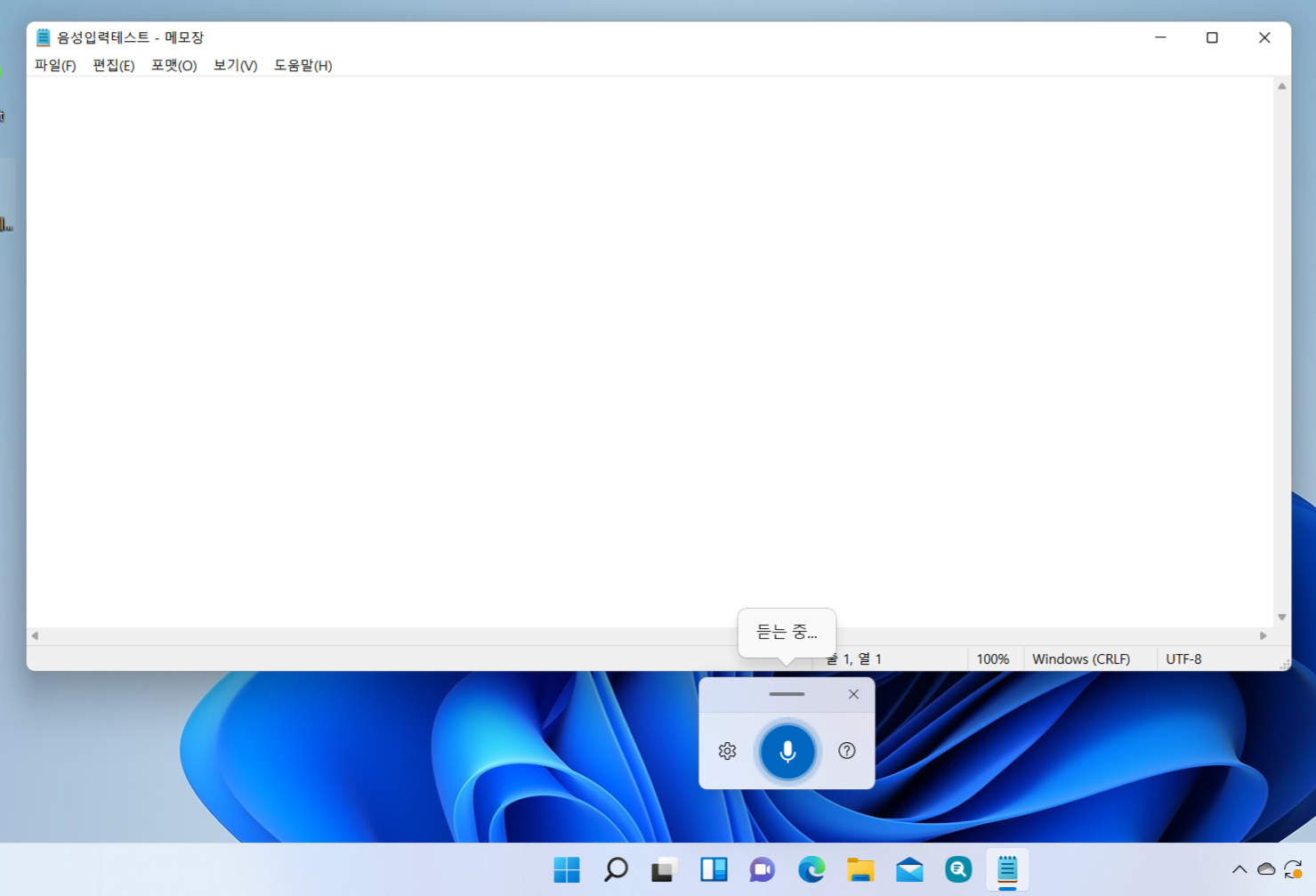
Task: Click the resize grip in status bar
Action: (1284, 664)
